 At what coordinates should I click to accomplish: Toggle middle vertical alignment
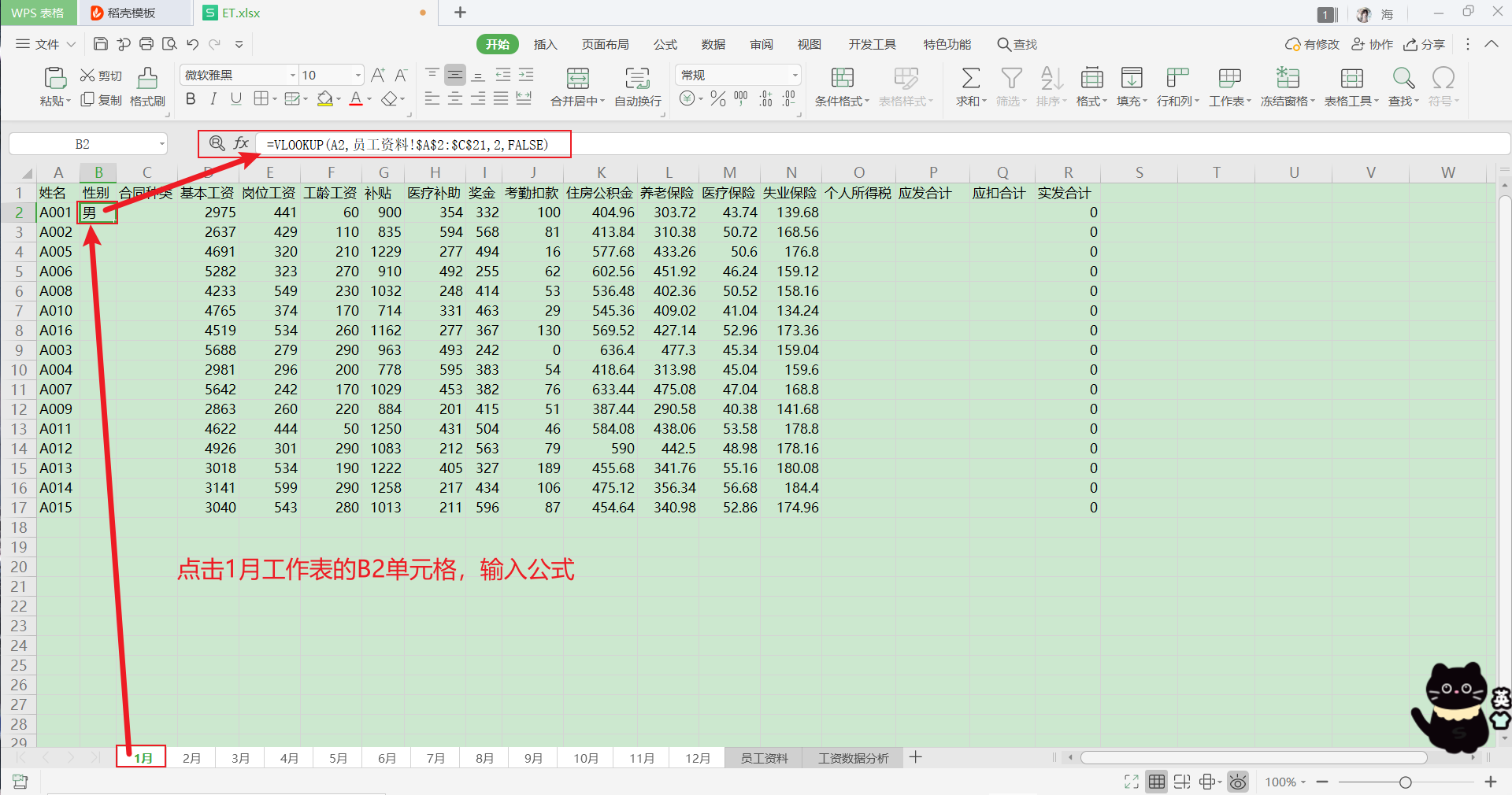[454, 75]
